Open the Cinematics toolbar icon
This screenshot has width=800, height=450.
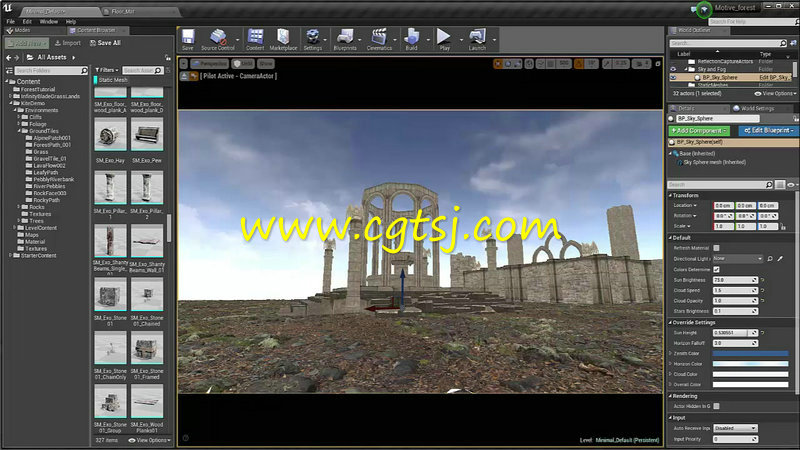379,39
